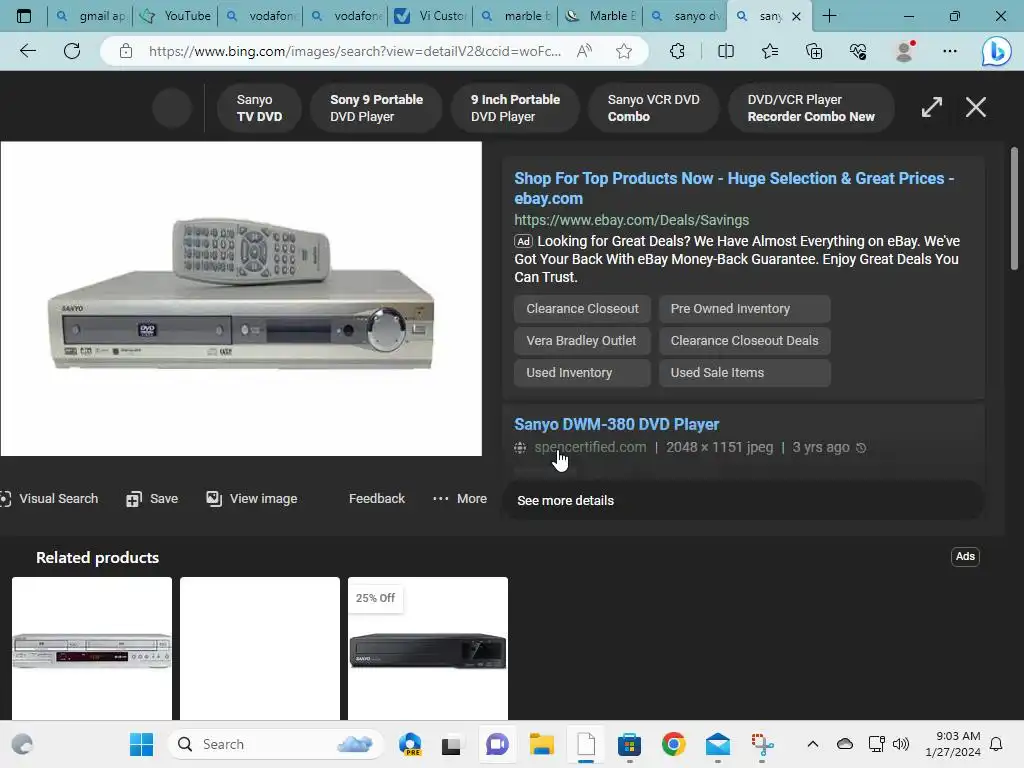1024x768 pixels.
Task: Click the Clearance Closeout ad button
Action: (583, 308)
